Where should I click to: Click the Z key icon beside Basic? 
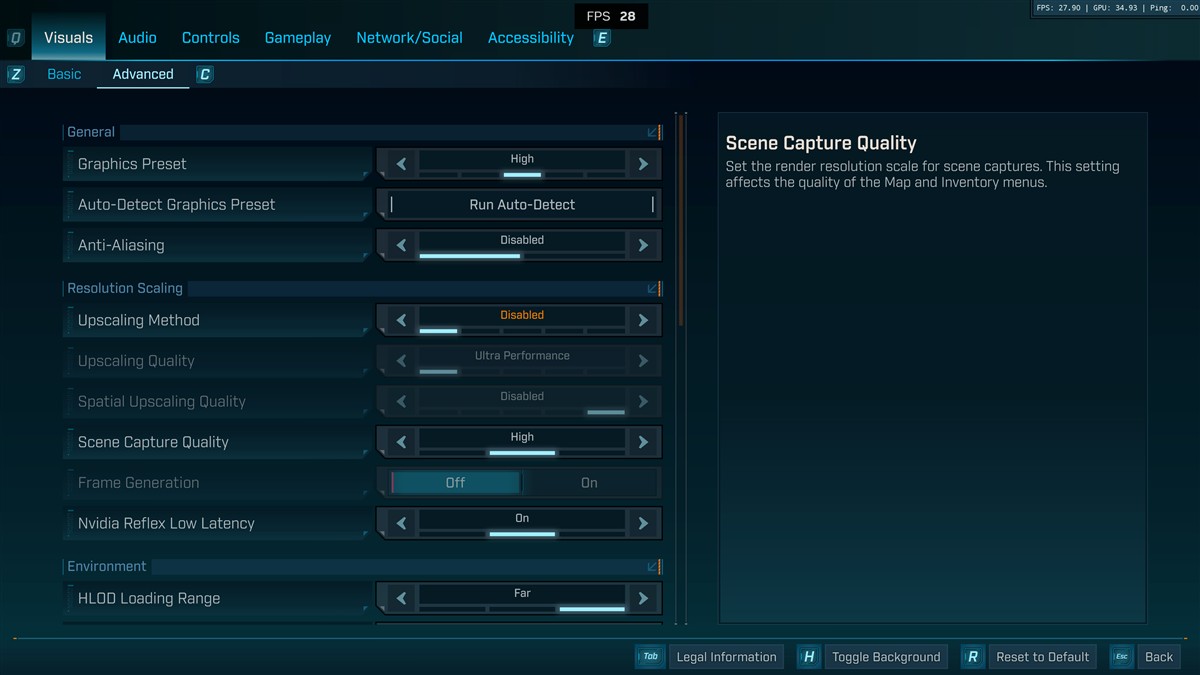point(16,74)
